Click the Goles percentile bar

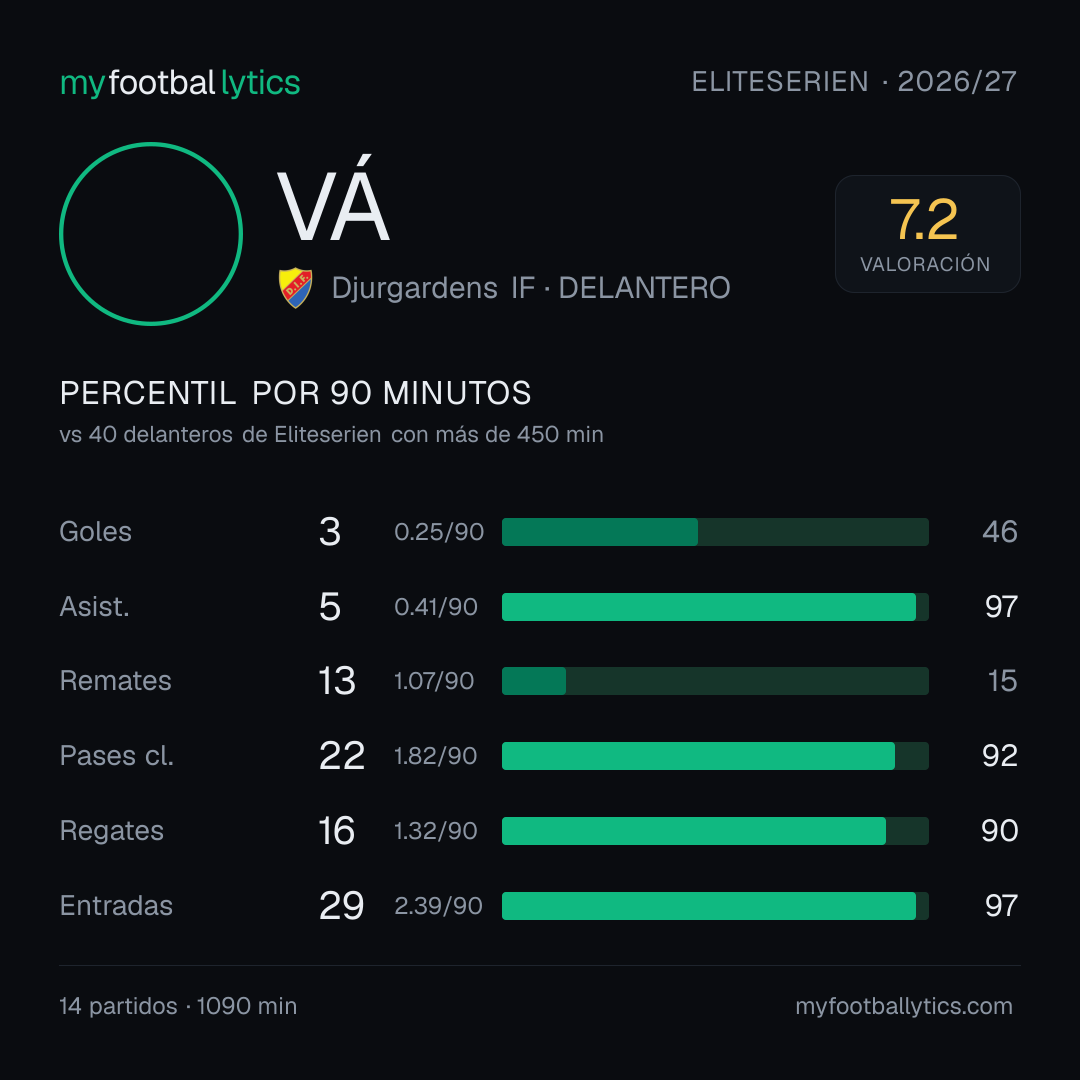click(715, 532)
